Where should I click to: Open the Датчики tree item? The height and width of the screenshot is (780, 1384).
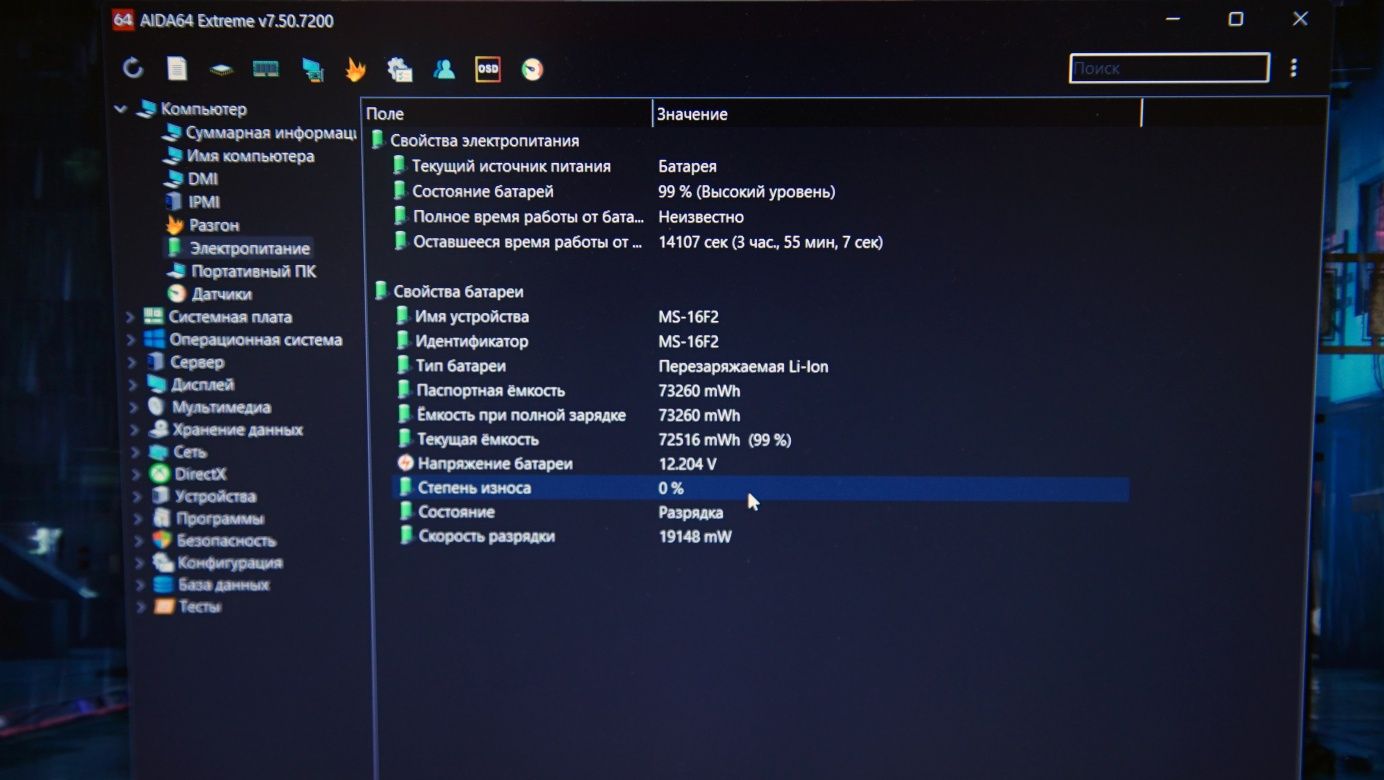click(222, 294)
